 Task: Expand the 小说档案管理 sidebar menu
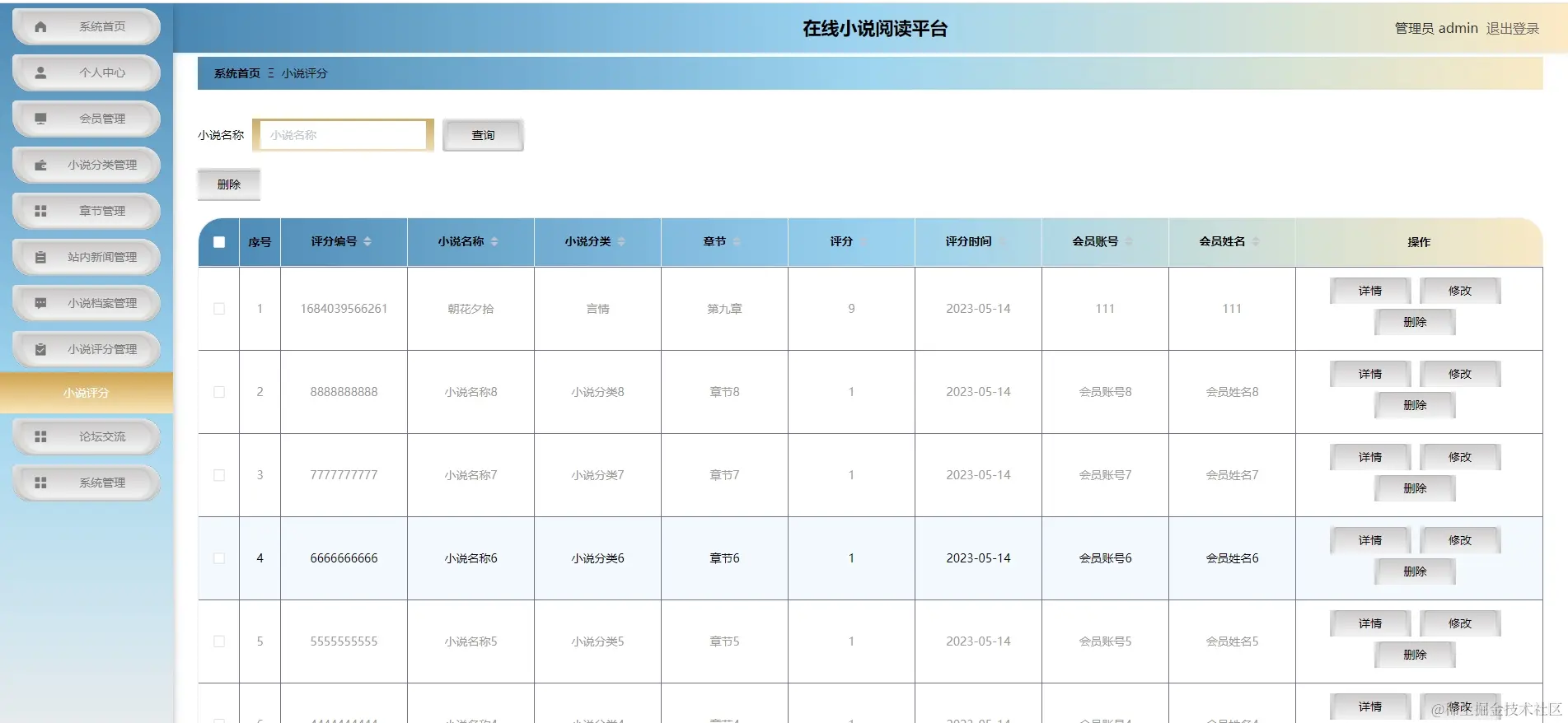87,303
